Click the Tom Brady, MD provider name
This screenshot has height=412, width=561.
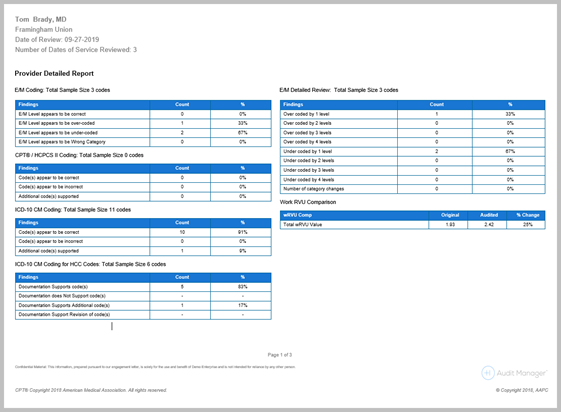click(x=40, y=19)
